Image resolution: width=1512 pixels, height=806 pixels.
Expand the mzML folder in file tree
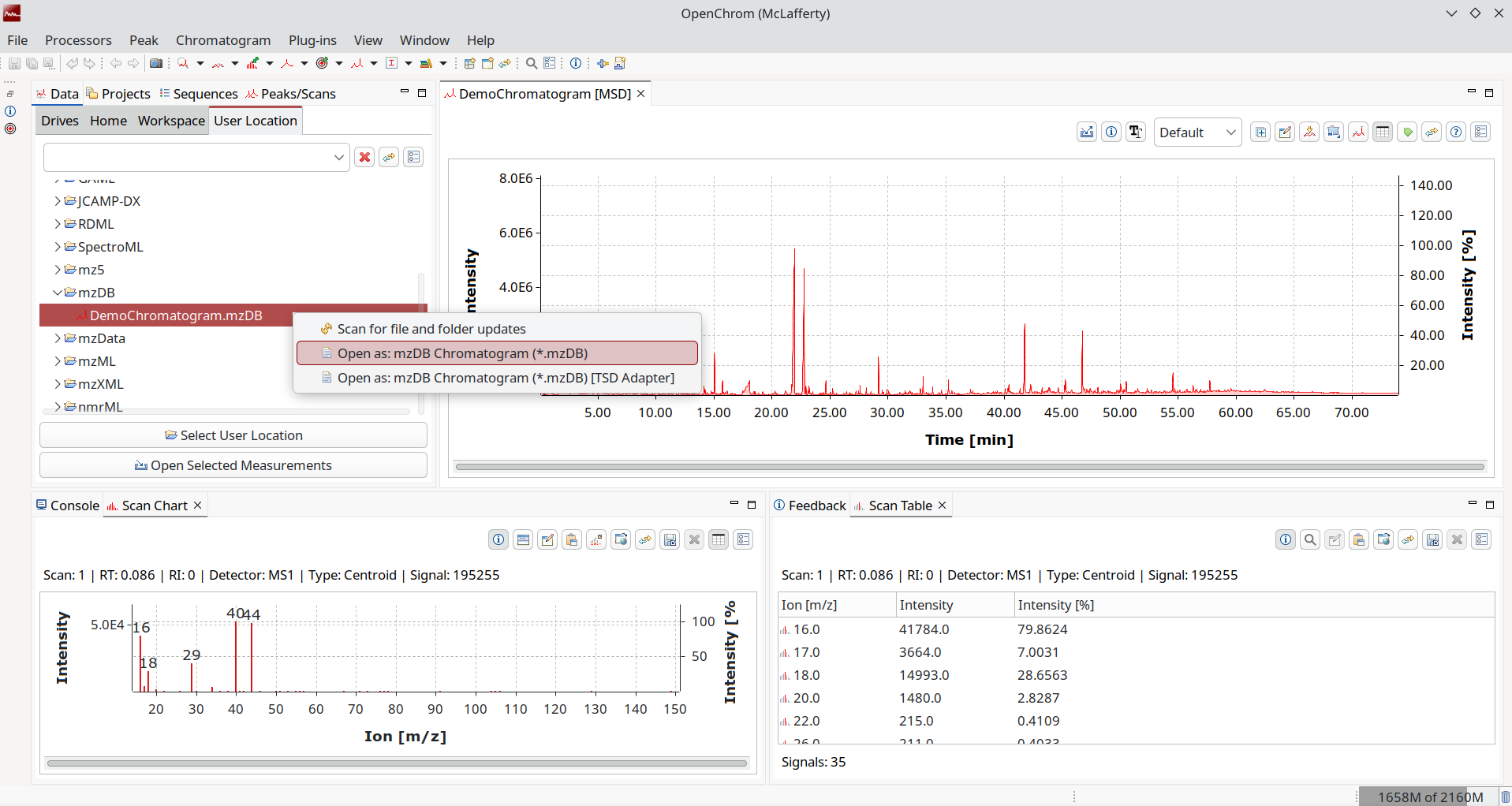(x=58, y=361)
